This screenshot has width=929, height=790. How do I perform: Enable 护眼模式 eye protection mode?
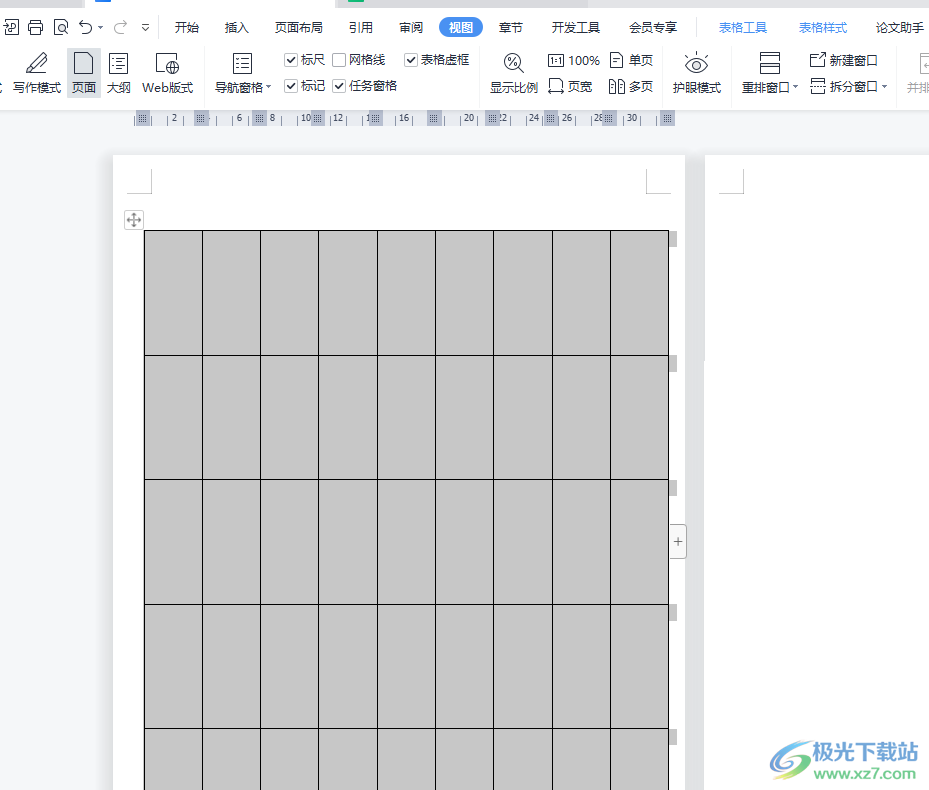point(697,73)
